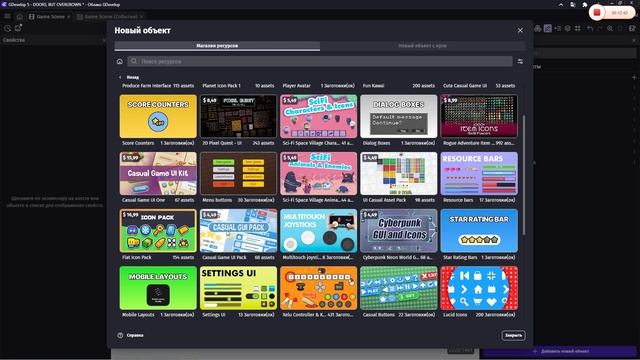Open the Resource Bars pack
This screenshot has width=640, height=360.
click(479, 173)
